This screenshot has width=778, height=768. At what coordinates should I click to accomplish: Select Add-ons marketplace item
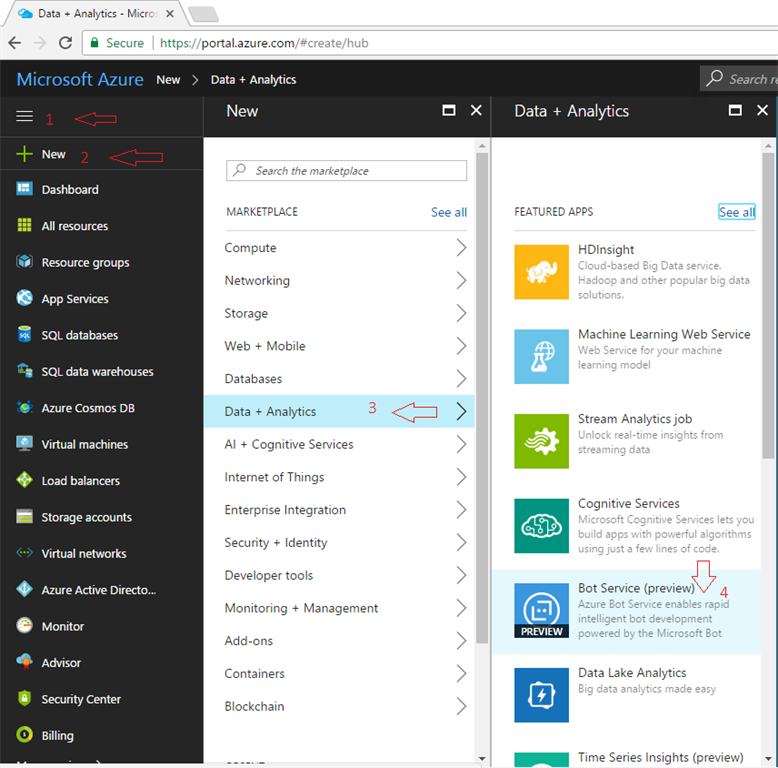tap(339, 640)
